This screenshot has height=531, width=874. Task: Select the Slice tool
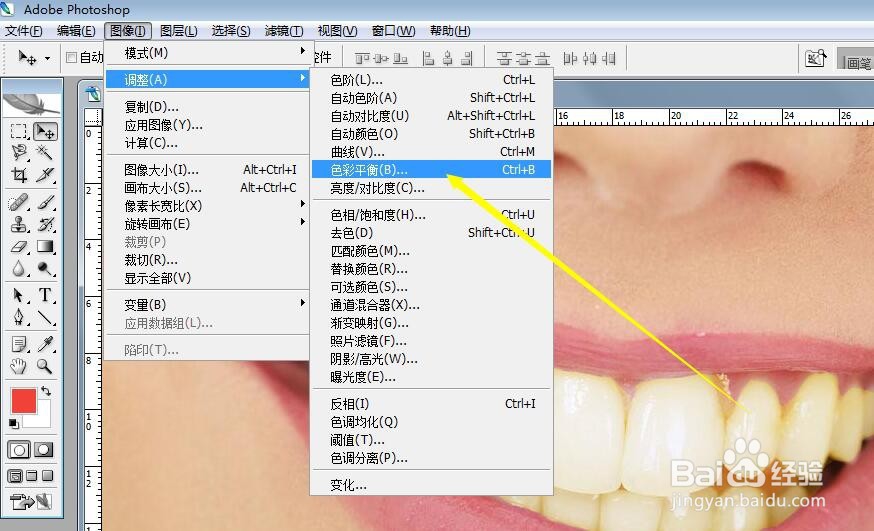[x=45, y=175]
